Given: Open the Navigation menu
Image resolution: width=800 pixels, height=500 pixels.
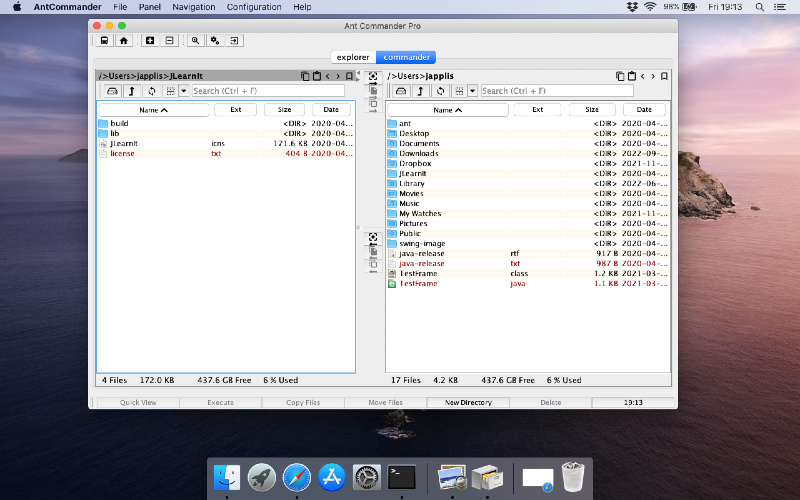Looking at the screenshot, I should pos(193,7).
